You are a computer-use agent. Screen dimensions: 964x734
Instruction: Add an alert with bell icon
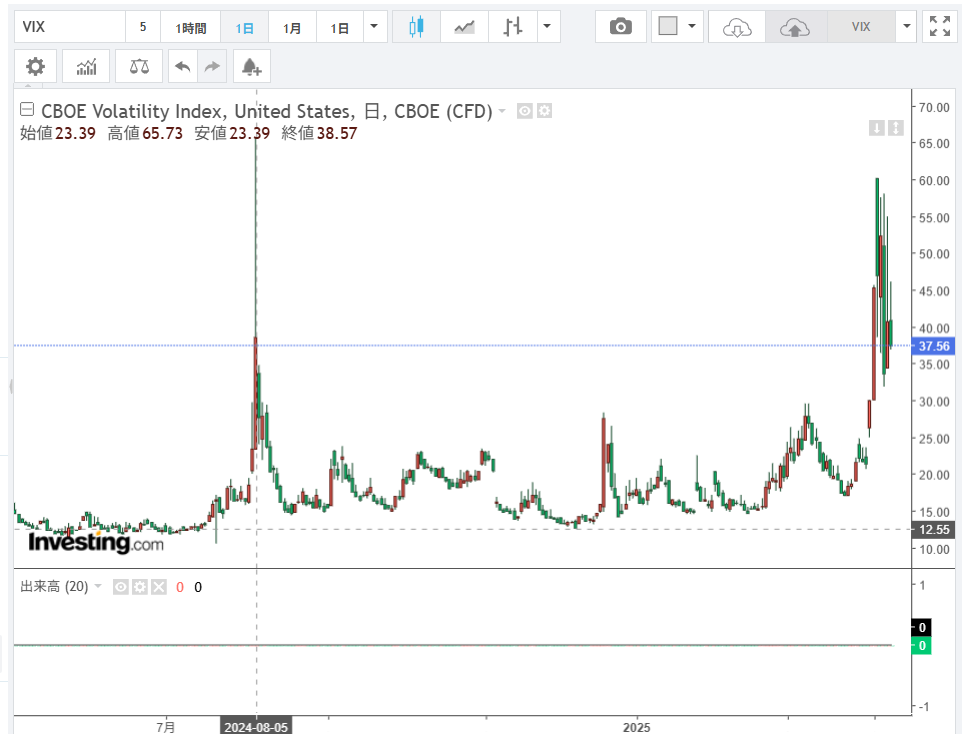tap(251, 66)
